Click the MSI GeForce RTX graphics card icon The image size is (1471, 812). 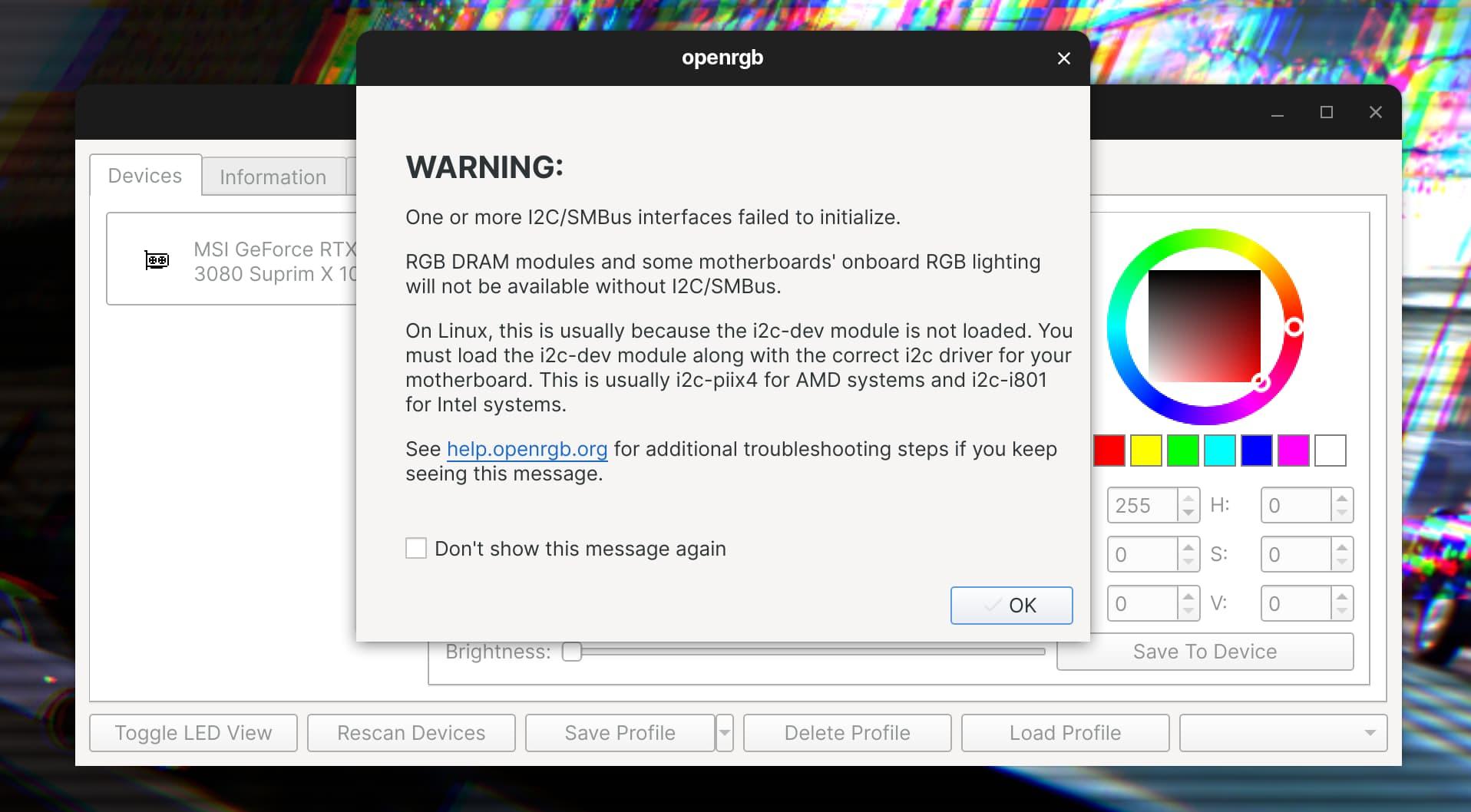157,260
